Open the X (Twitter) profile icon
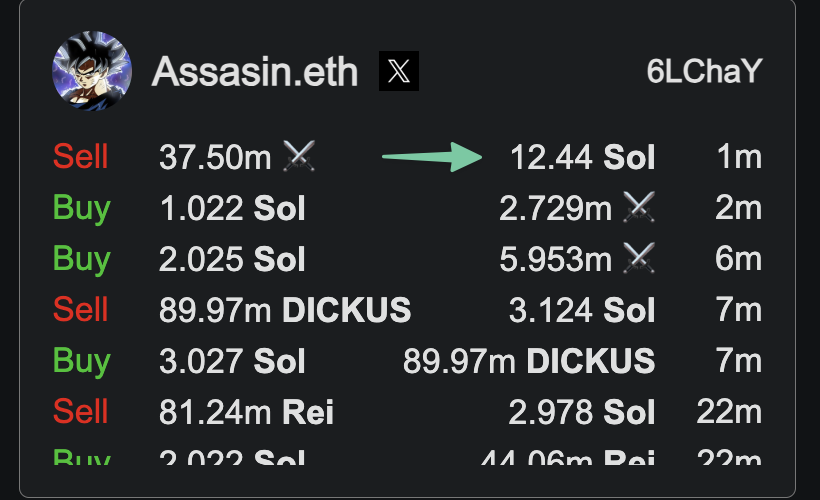The width and height of the screenshot is (820, 500). [x=398, y=71]
